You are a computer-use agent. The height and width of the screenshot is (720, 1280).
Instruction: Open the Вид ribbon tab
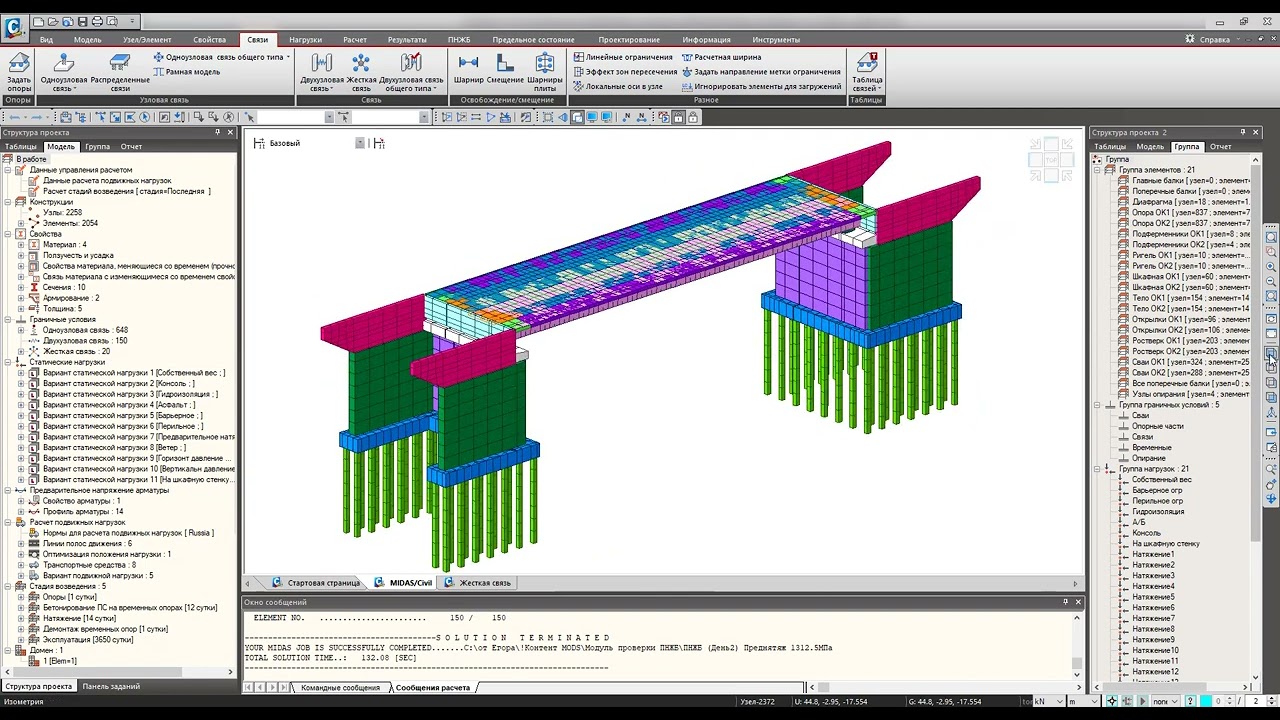pos(47,40)
